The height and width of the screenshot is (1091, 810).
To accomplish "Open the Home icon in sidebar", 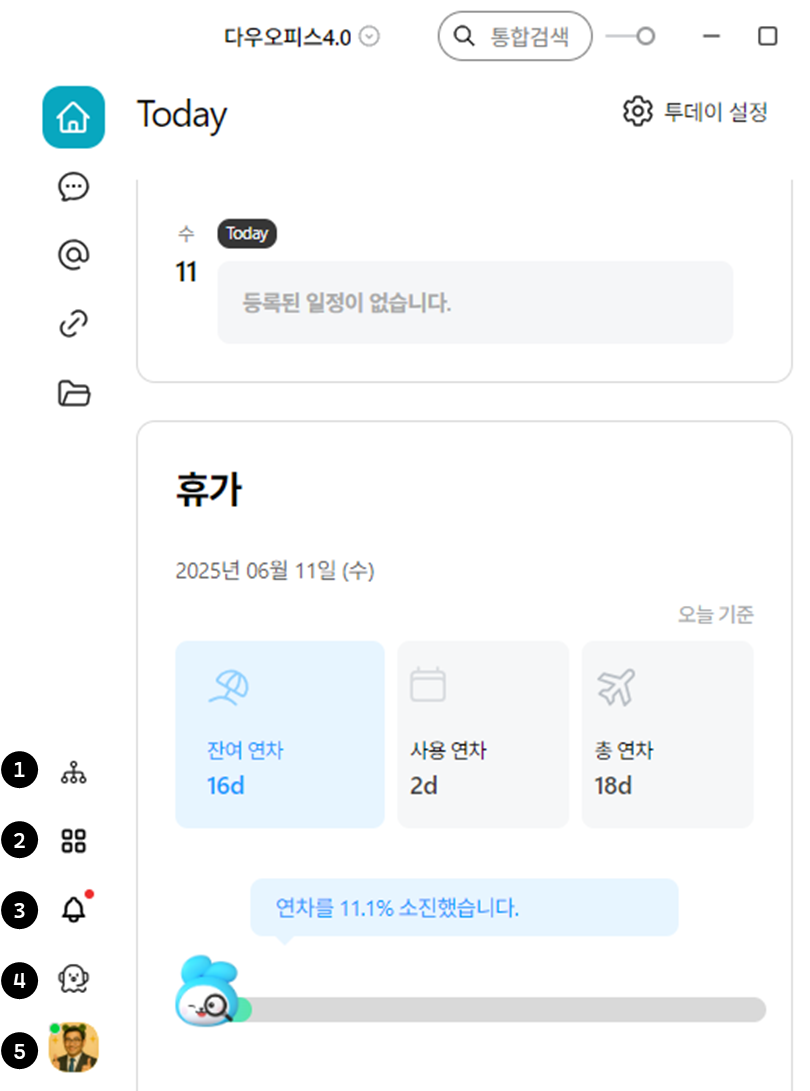I will click(x=73, y=117).
